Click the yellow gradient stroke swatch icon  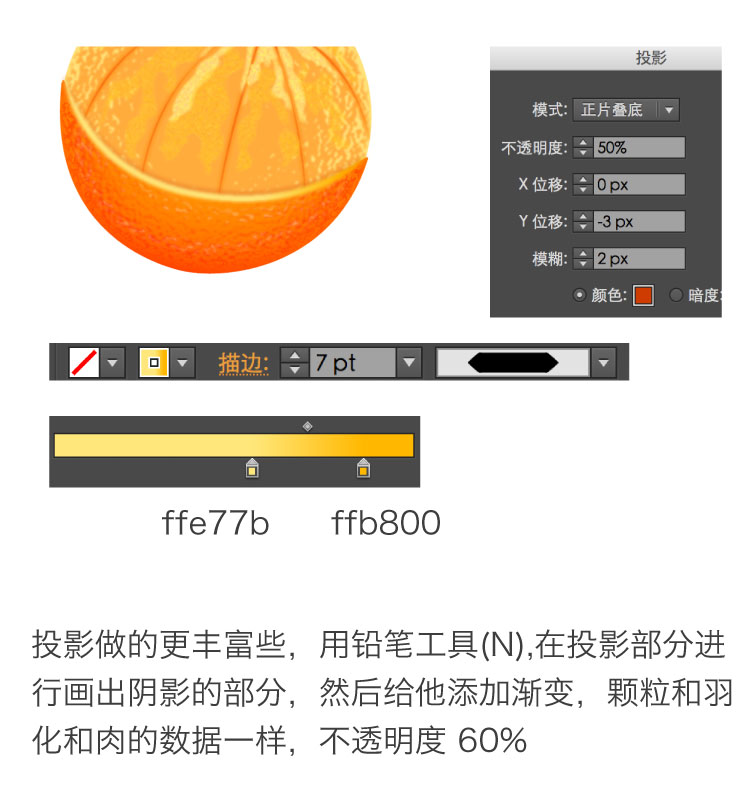point(154,362)
